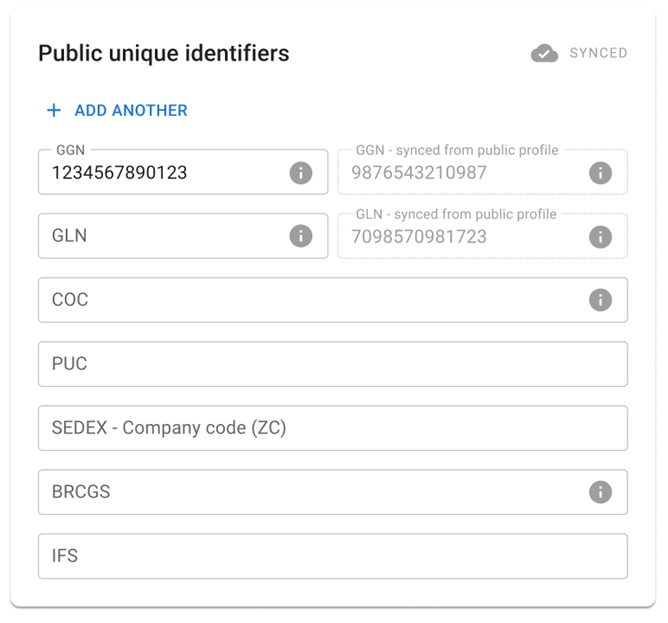The width and height of the screenshot is (668, 623).
Task: Focus the IFS input field
Action: click(333, 556)
